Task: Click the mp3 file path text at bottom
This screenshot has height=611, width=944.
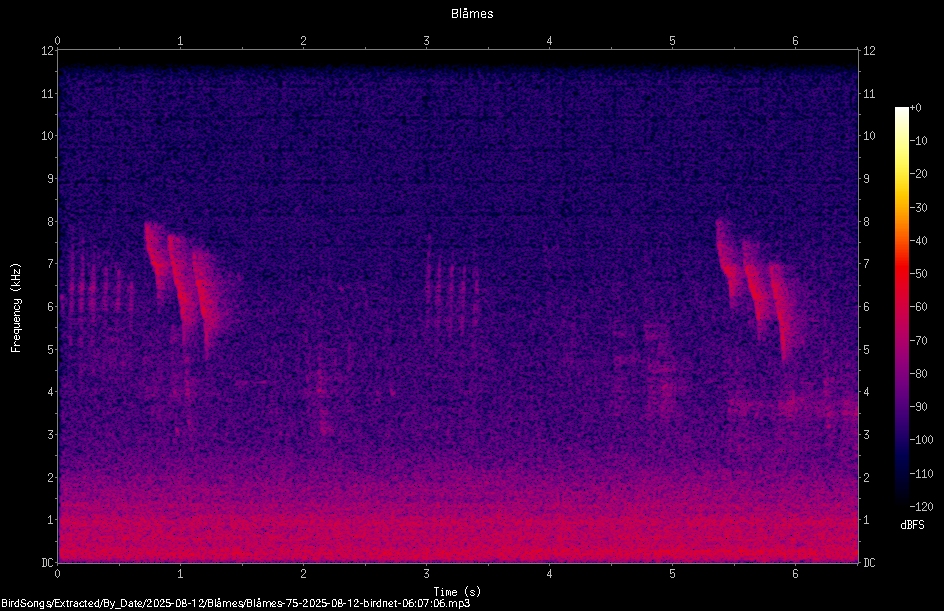Action: pyautogui.click(x=235, y=603)
